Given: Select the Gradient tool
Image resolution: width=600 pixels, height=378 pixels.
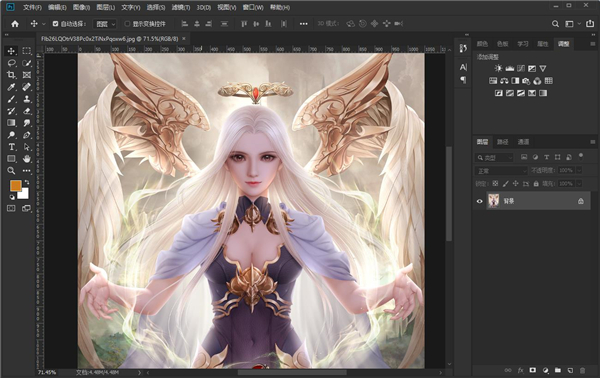Looking at the screenshot, I should [x=11, y=123].
